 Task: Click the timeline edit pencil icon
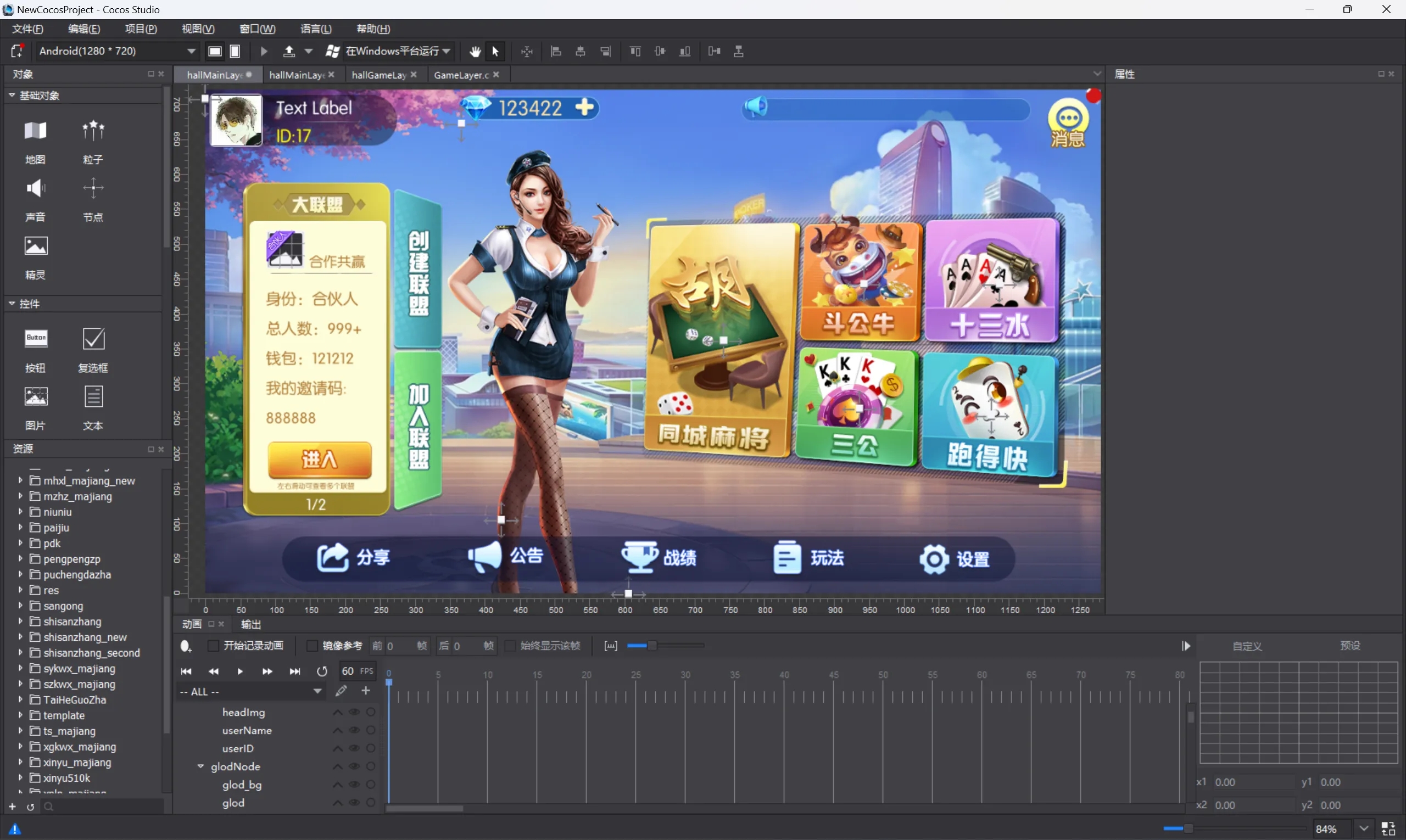click(x=341, y=691)
